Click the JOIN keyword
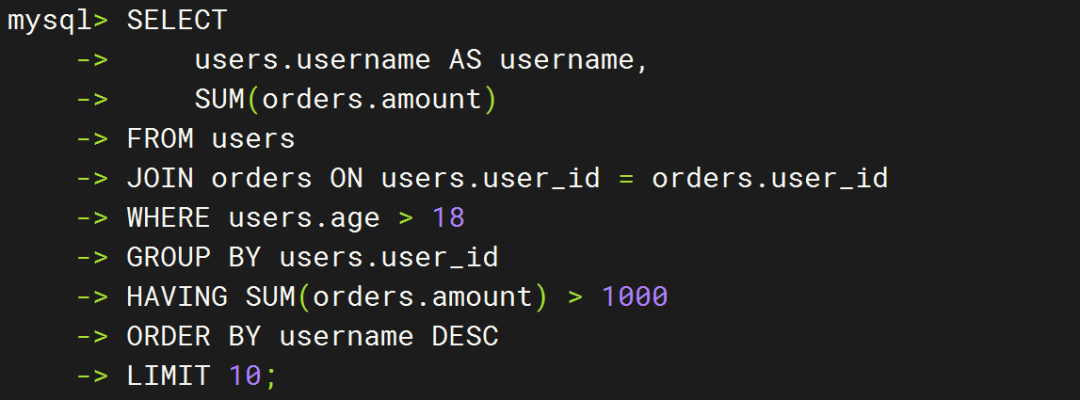 coord(160,179)
